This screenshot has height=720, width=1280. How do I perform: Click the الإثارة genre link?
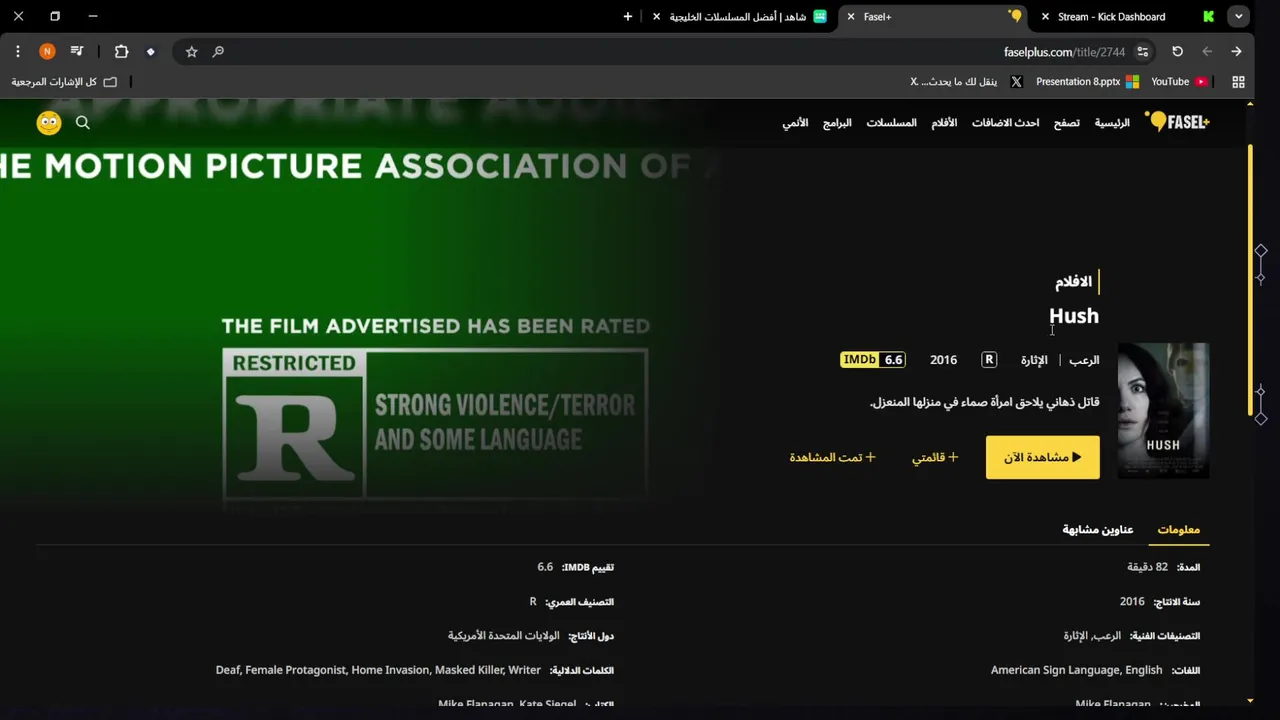click(1034, 360)
